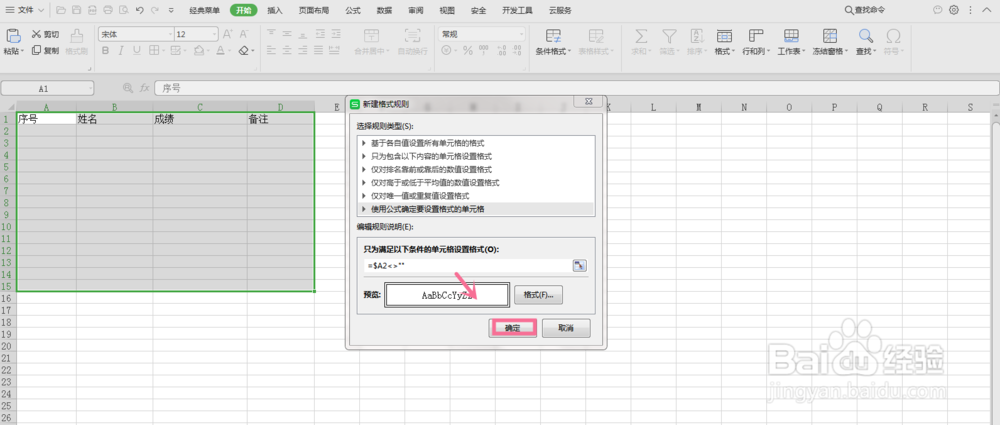Click the formula bar containing 序号

click(576, 89)
